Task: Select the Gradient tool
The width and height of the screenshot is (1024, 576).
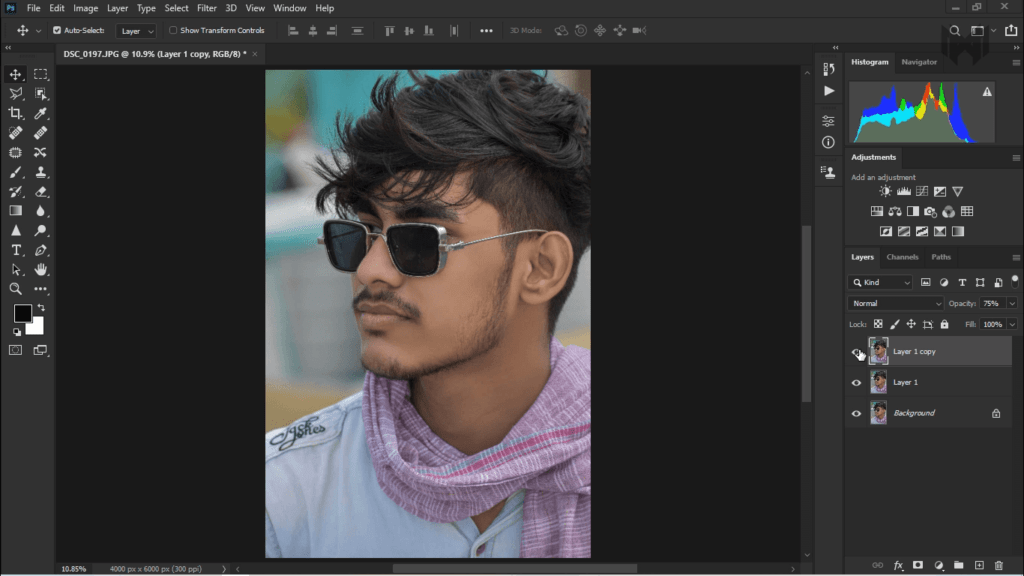Action: (16, 211)
